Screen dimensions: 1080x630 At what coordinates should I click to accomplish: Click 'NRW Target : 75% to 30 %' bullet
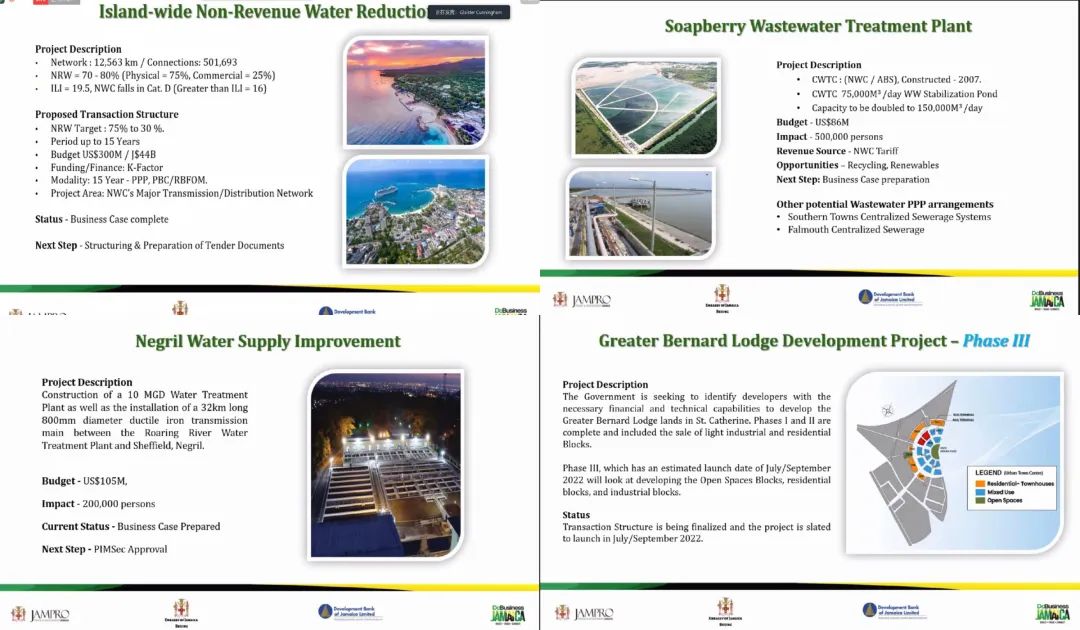(x=107, y=128)
